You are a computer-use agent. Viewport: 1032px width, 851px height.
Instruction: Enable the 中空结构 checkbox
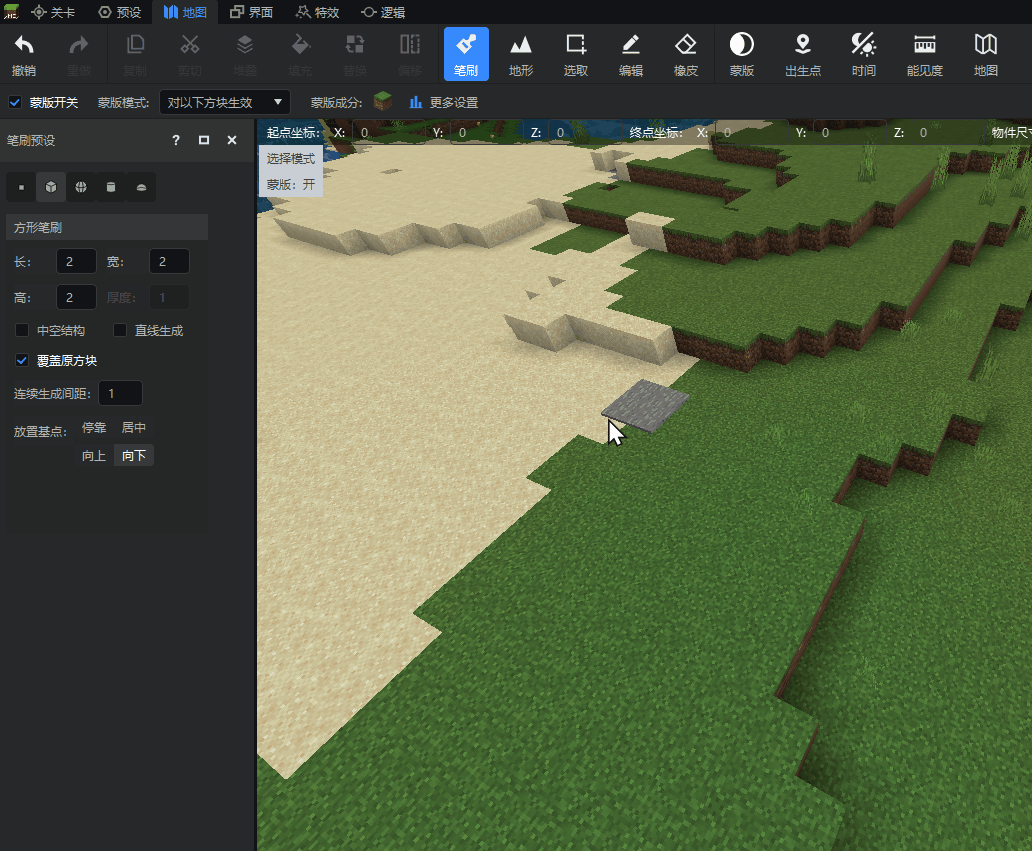click(22, 330)
